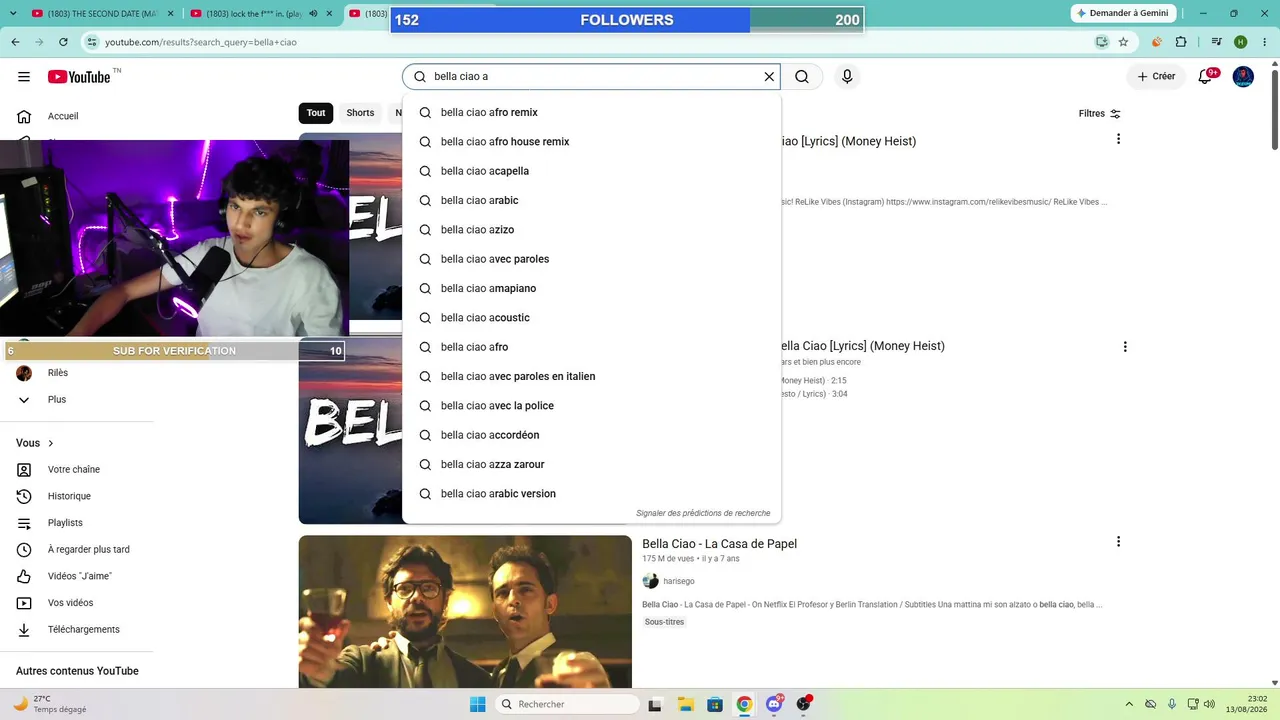This screenshot has width=1280, height=720.
Task: Choose suggestion 'bella ciao afro'
Action: tap(591, 347)
